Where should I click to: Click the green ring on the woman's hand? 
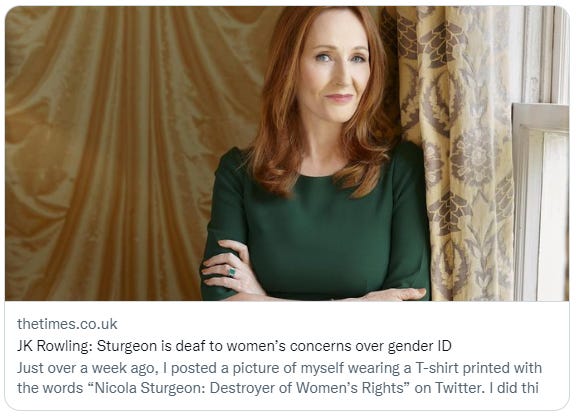pyautogui.click(x=232, y=272)
